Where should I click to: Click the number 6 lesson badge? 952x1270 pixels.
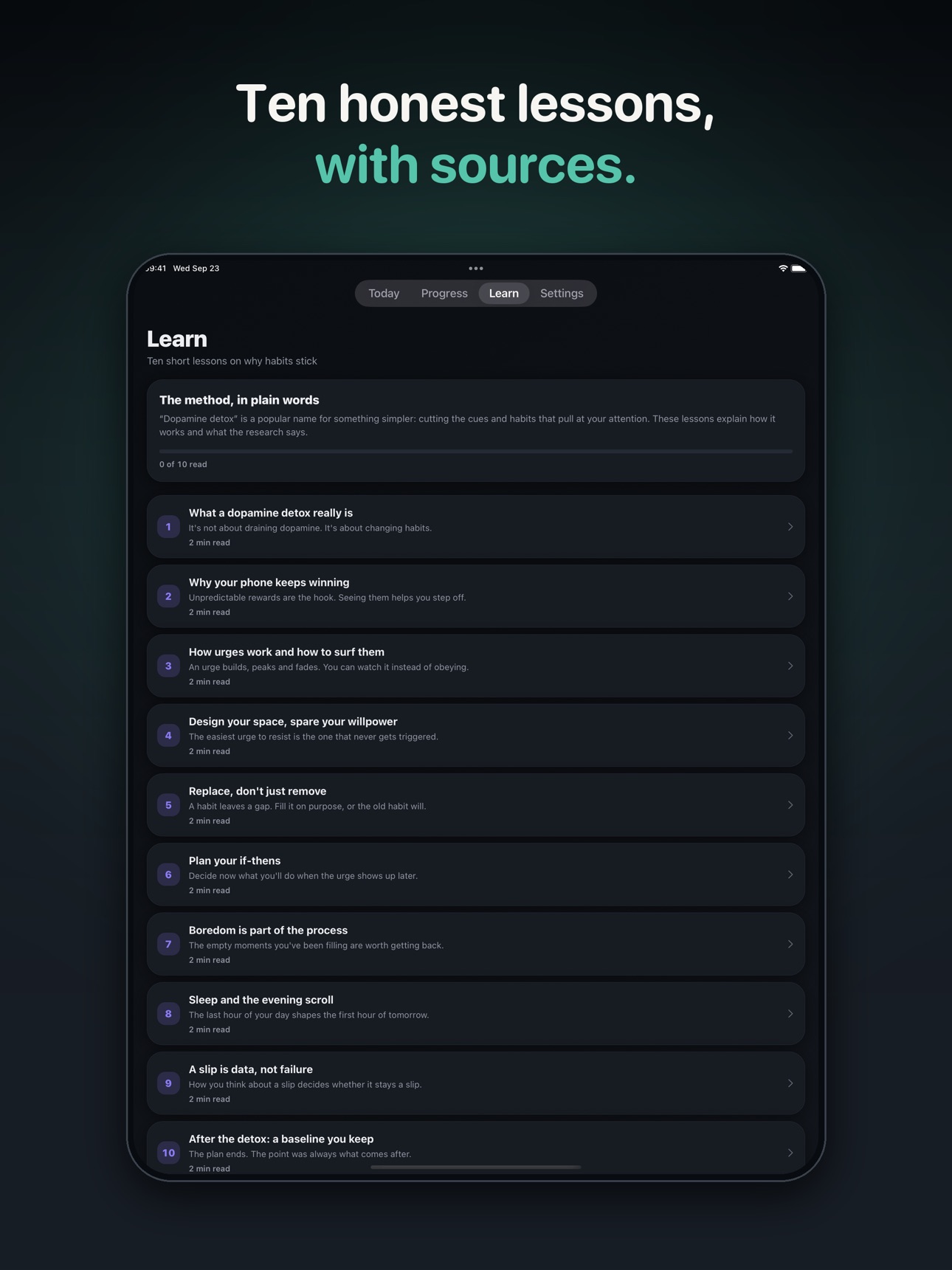coord(168,874)
